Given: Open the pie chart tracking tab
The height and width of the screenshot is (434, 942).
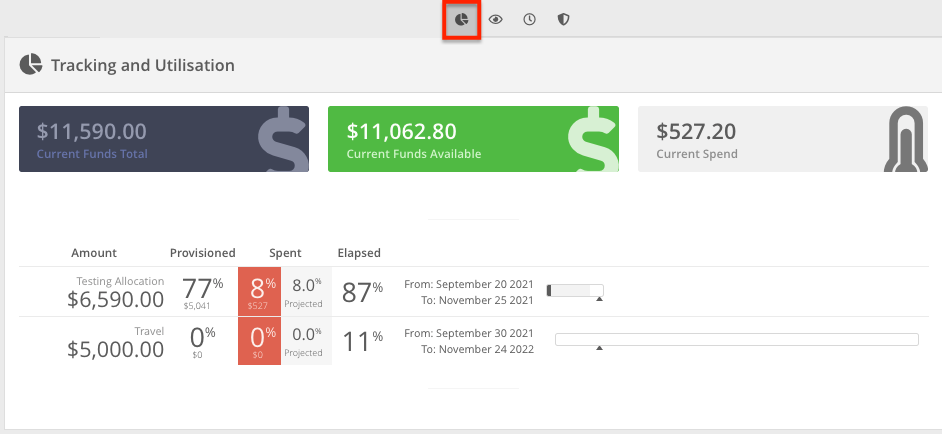Looking at the screenshot, I should point(461,20).
